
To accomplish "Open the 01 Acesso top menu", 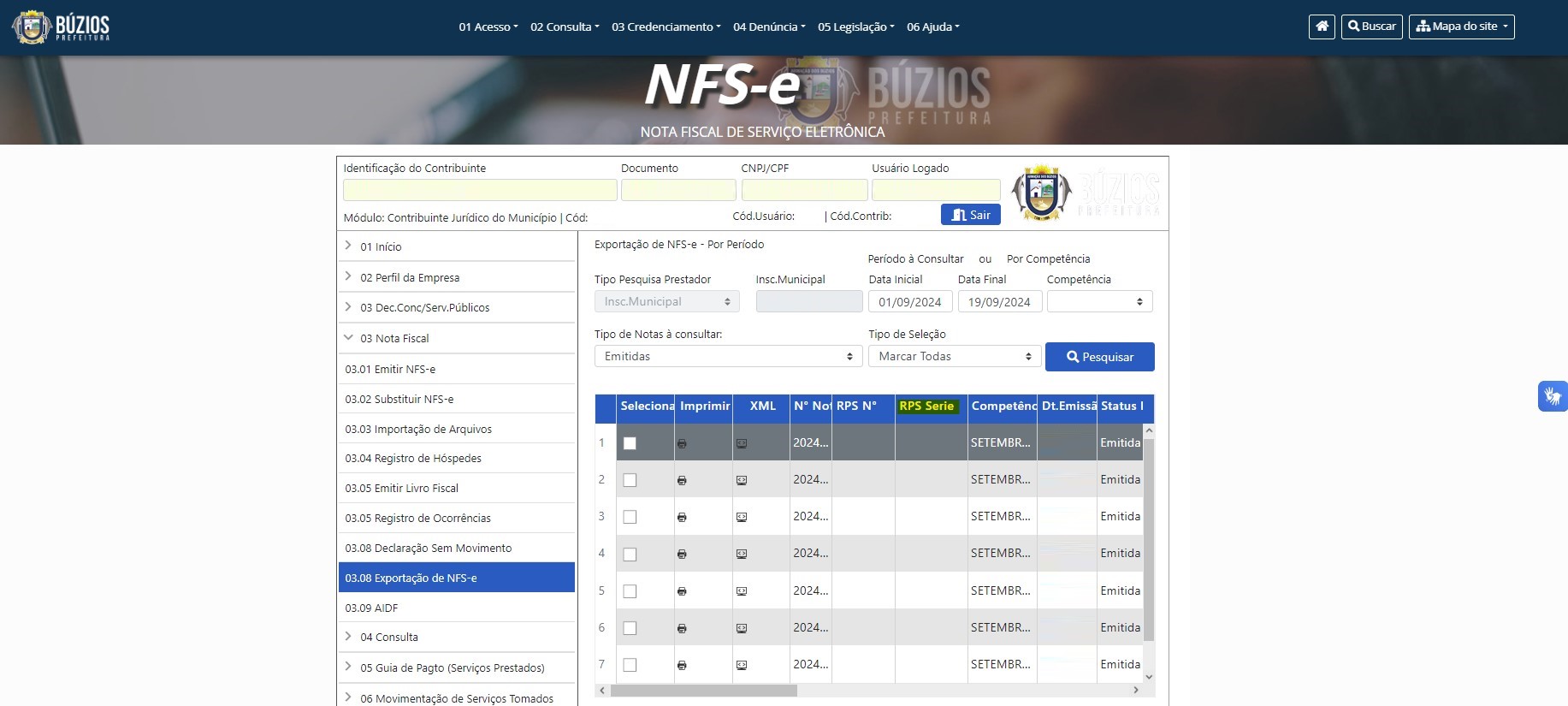I will [488, 27].
